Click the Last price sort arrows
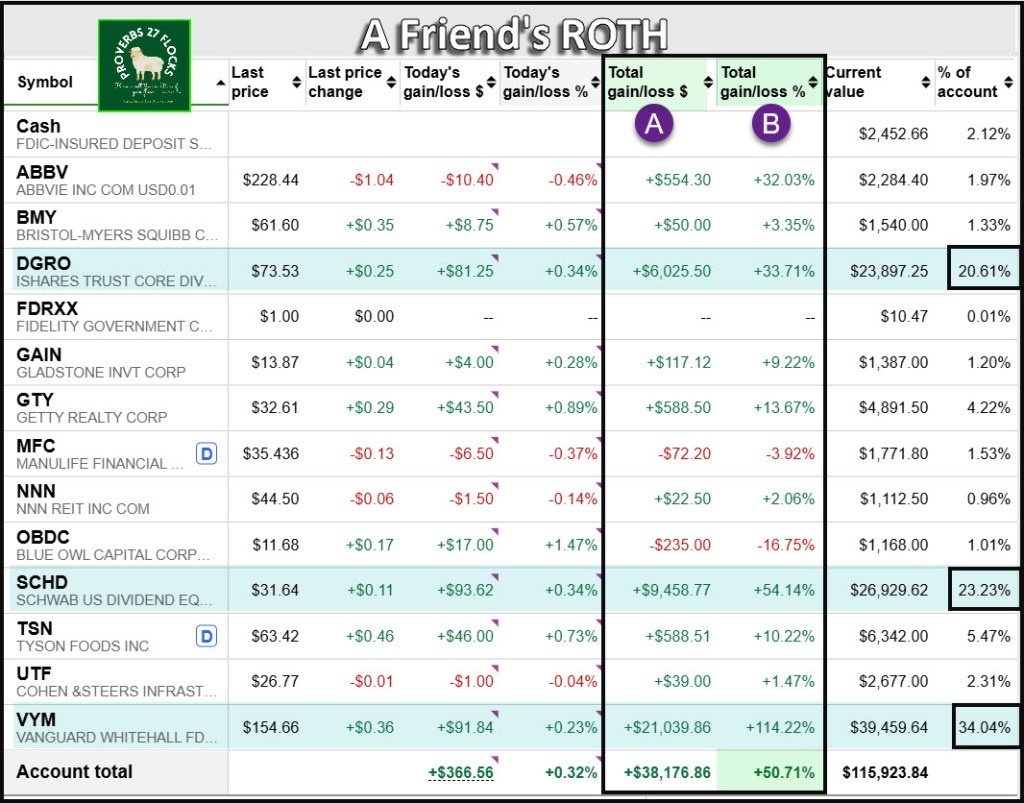 pos(296,83)
